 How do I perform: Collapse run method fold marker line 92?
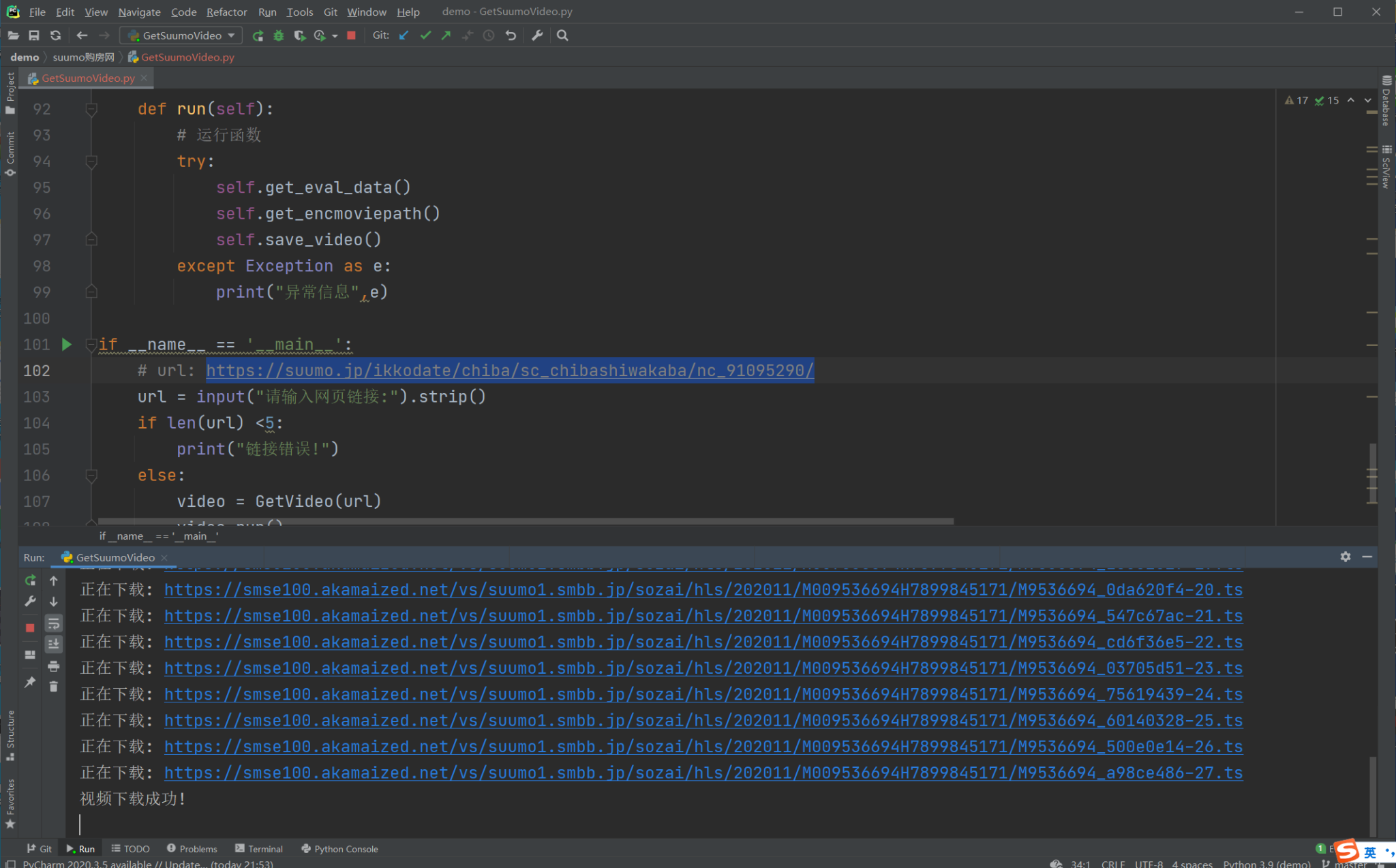tap(91, 109)
